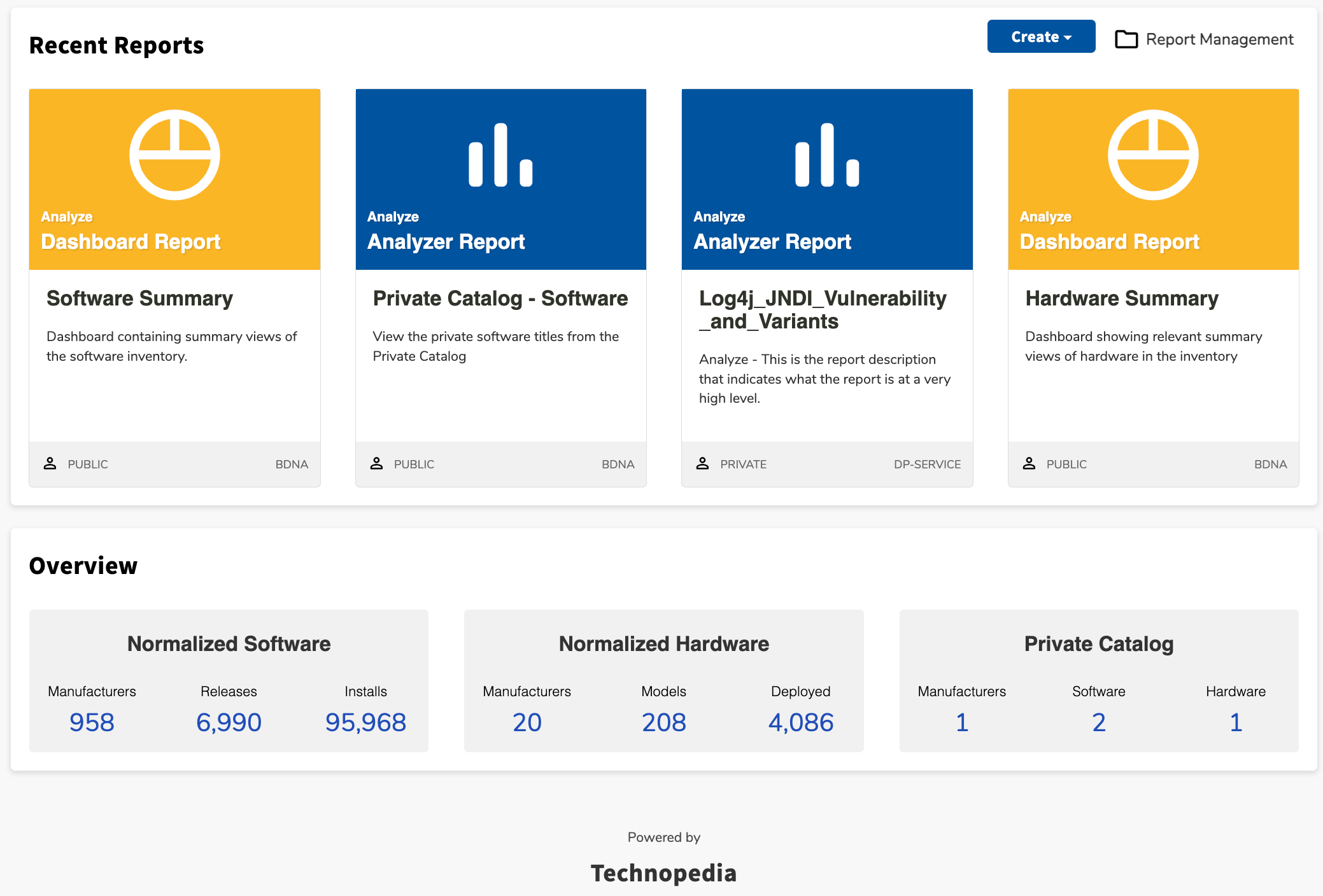The image size is (1323, 896).
Task: Click the 4,086 Deployed count under Normalized Hardware
Action: point(801,722)
